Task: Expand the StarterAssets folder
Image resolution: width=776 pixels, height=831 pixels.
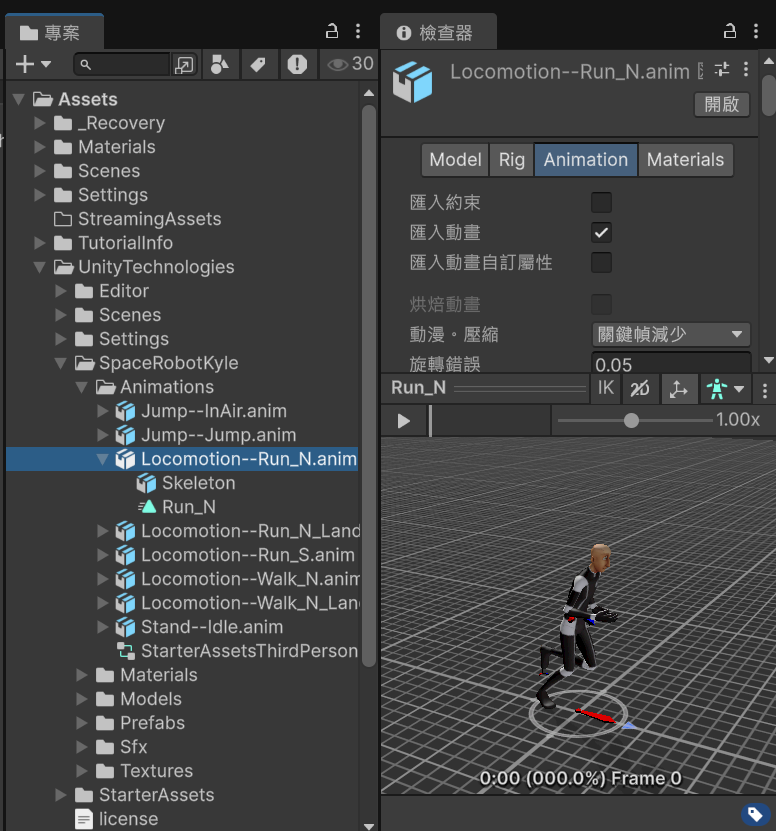Action: tap(60, 795)
